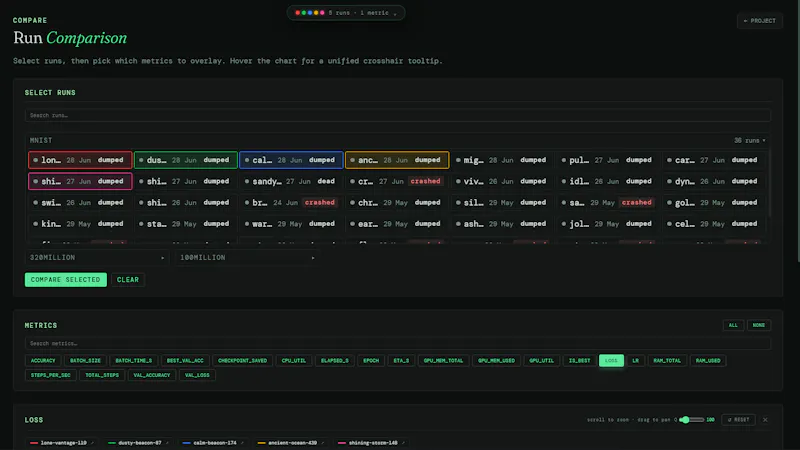Select the sta… 29 May run
The image size is (800, 450).
coord(186,223)
